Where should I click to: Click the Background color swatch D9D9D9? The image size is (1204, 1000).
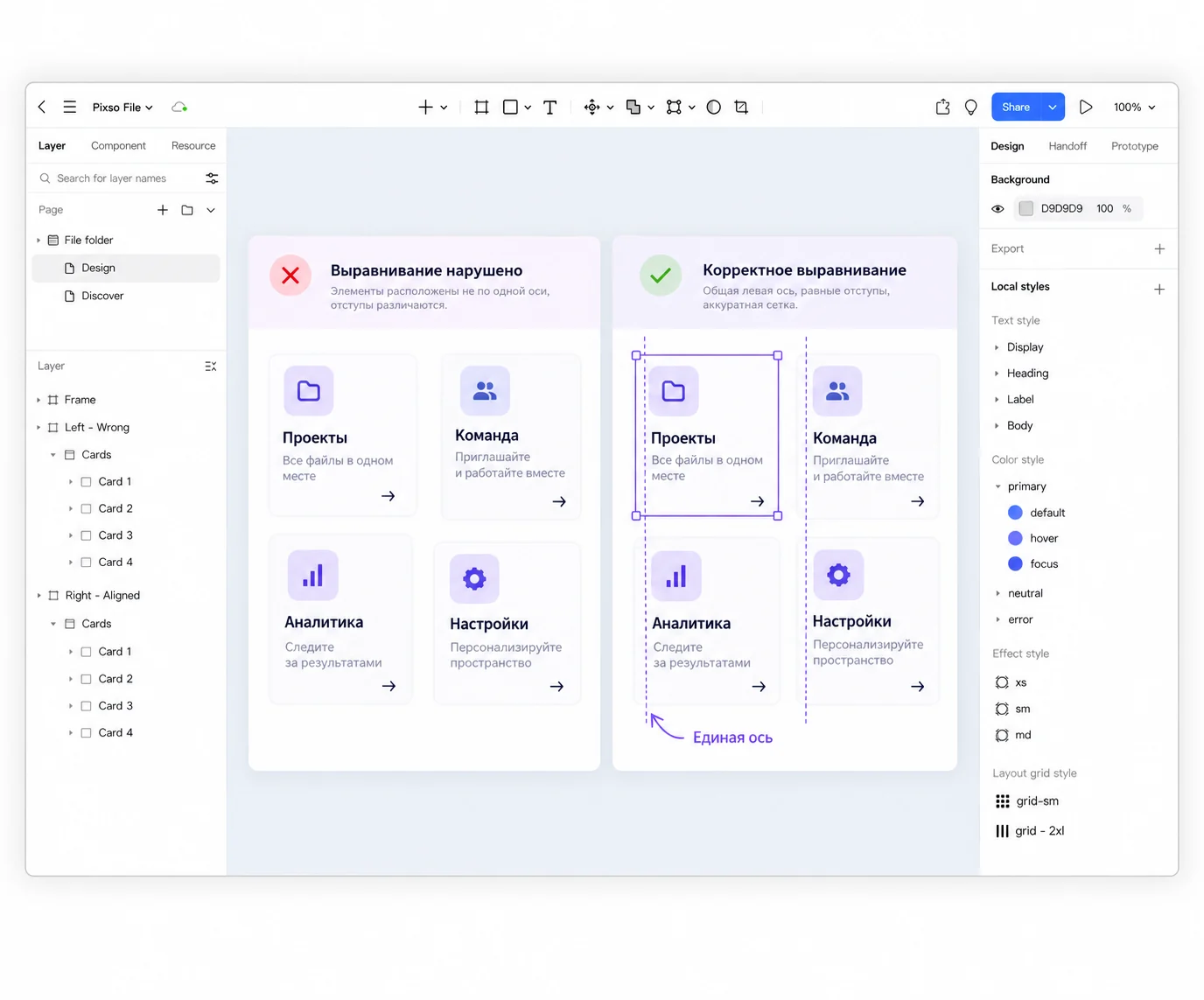click(1026, 208)
